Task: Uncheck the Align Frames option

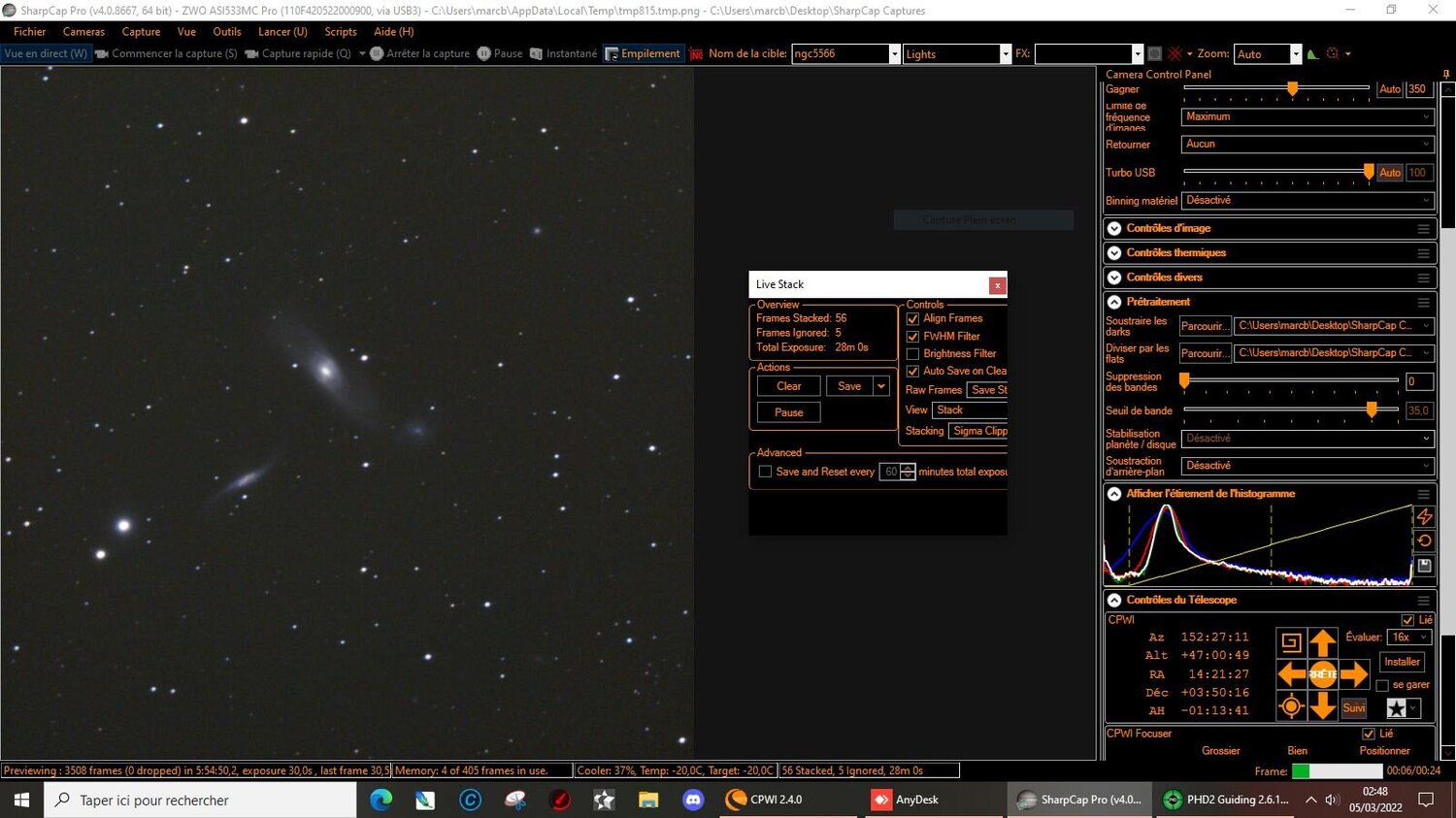Action: click(912, 318)
